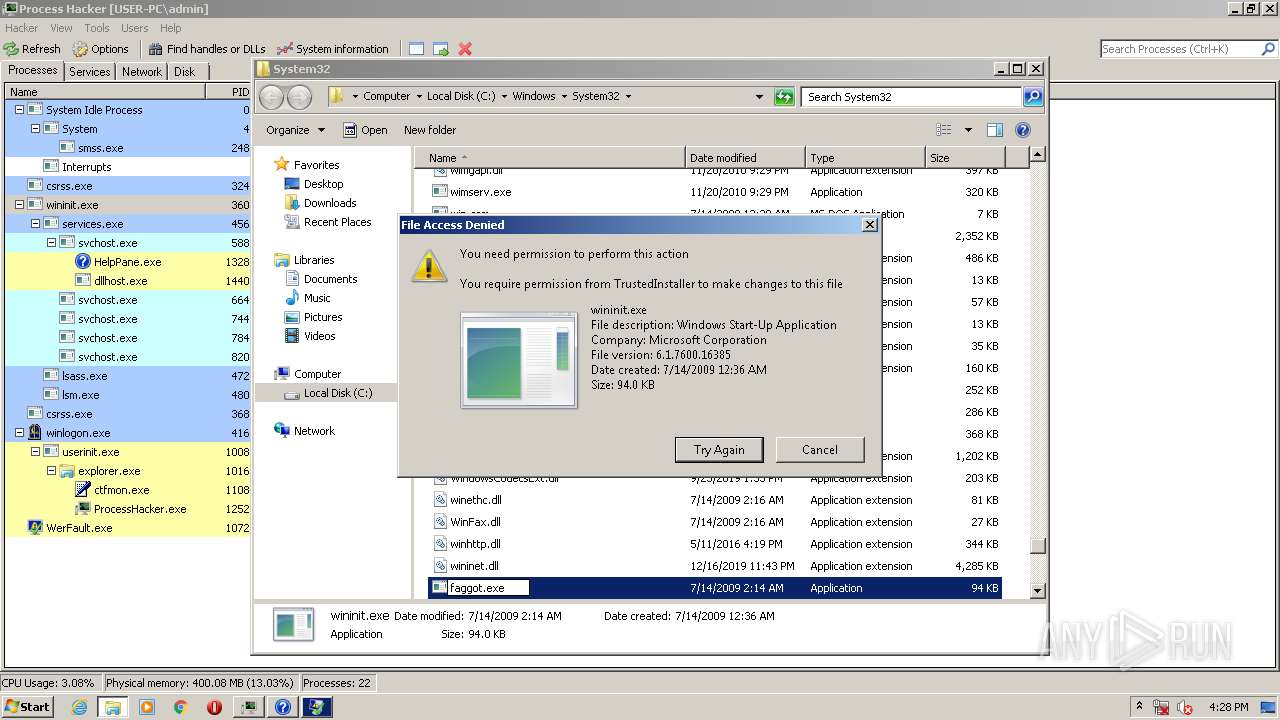1280x720 pixels.
Task: Click the ctfmon.exe process icon
Action: (x=83, y=490)
